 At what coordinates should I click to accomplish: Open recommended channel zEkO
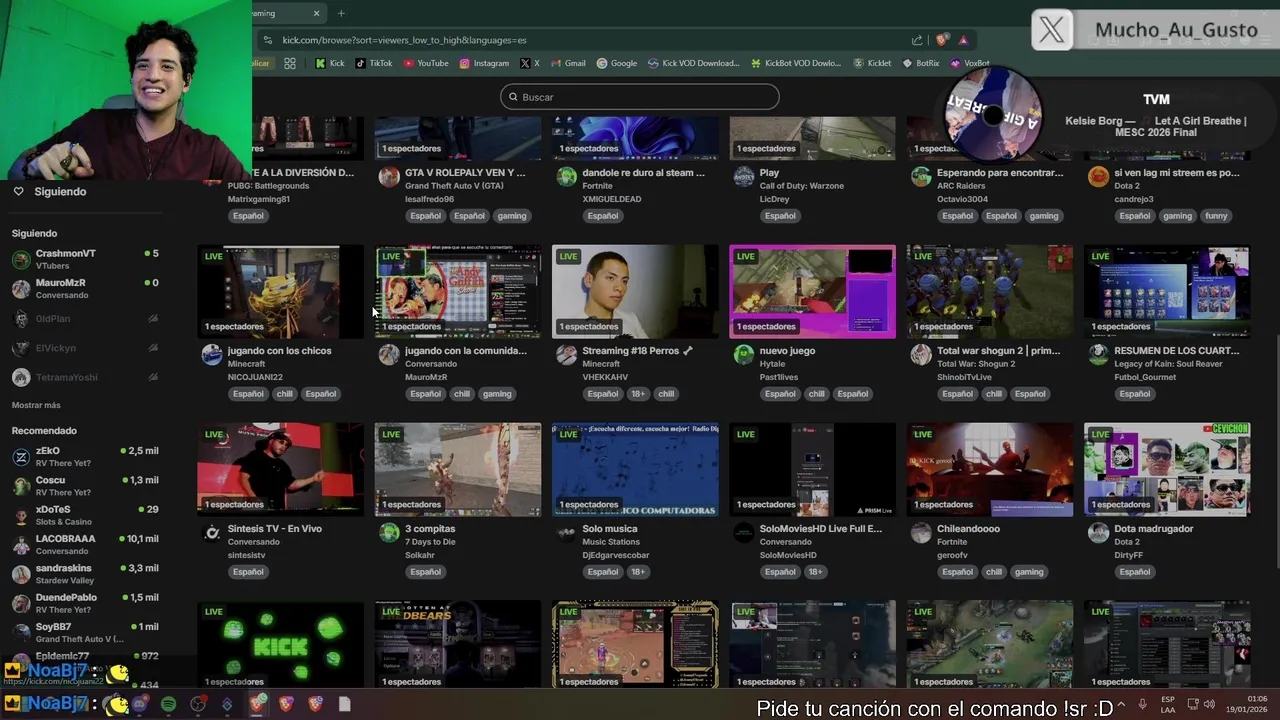coord(85,456)
